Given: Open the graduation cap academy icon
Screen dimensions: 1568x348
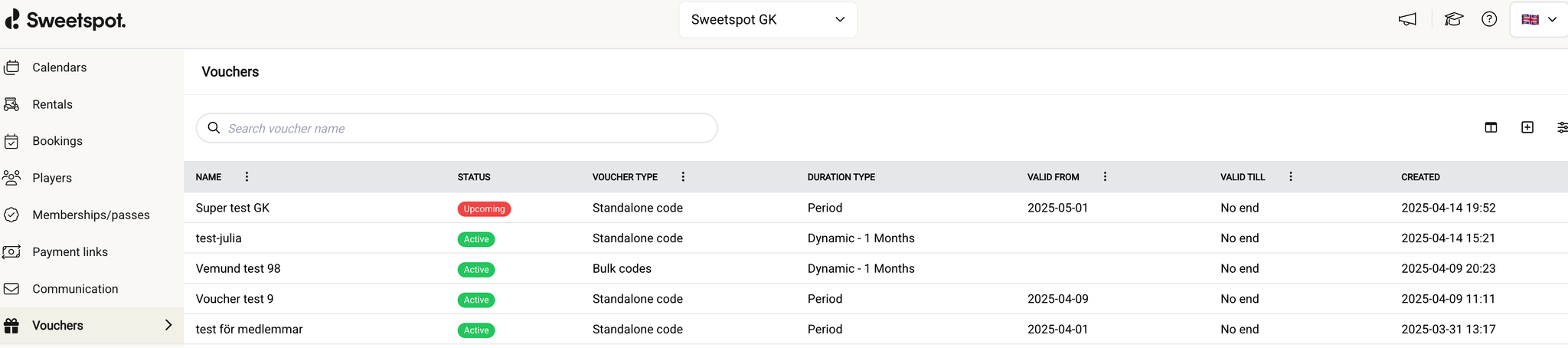Looking at the screenshot, I should 1453,20.
